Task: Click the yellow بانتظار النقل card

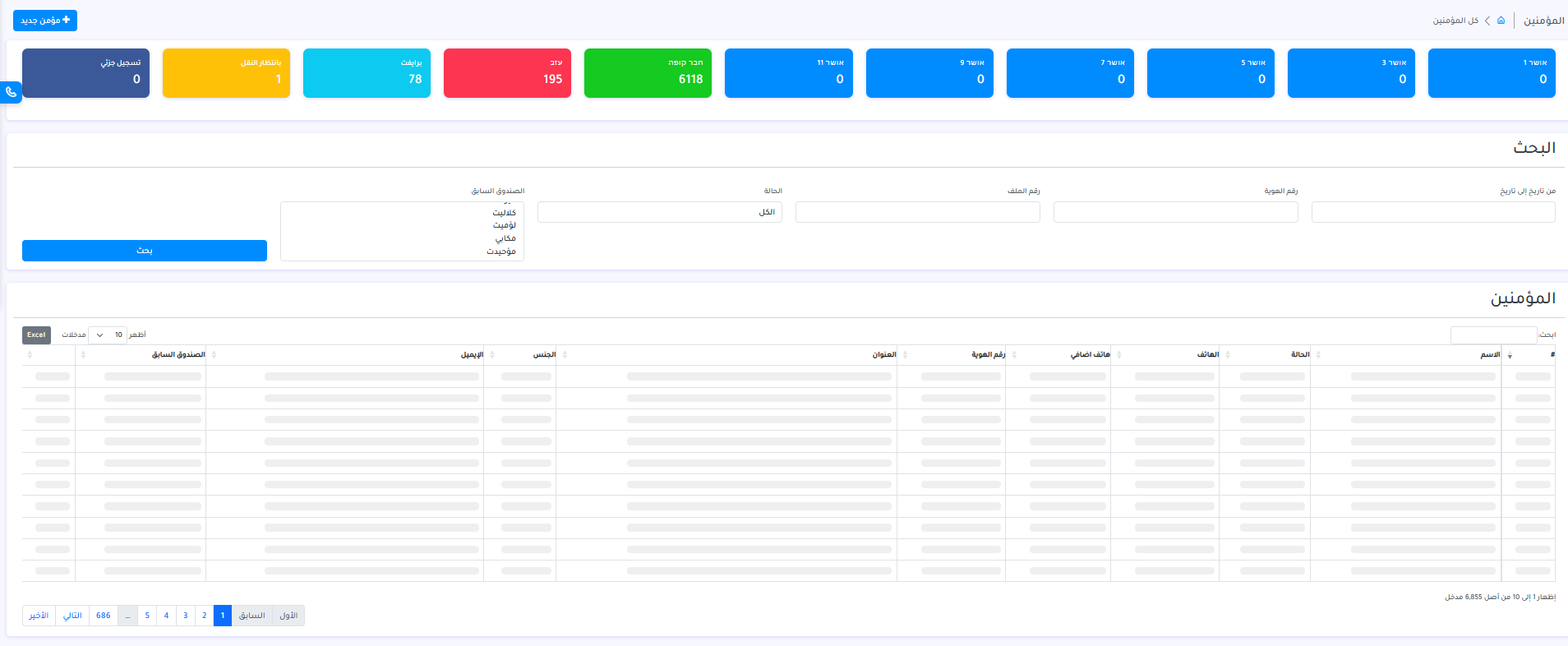Action: point(226,73)
